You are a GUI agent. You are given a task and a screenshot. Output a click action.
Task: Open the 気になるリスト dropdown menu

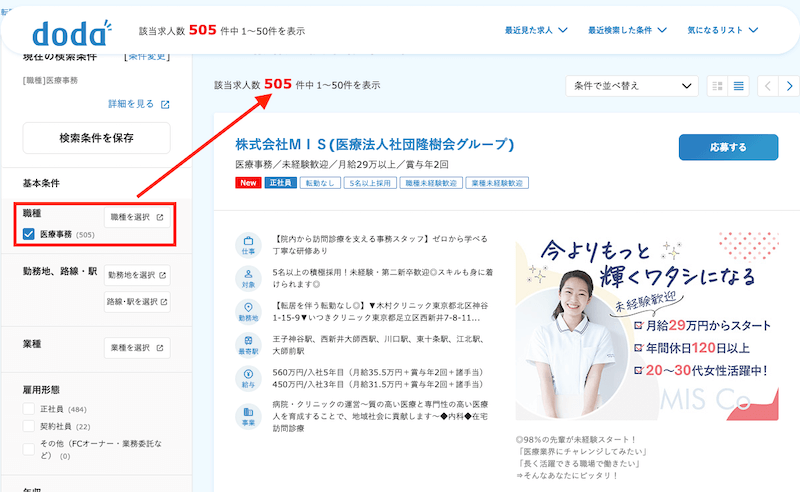(x=722, y=30)
